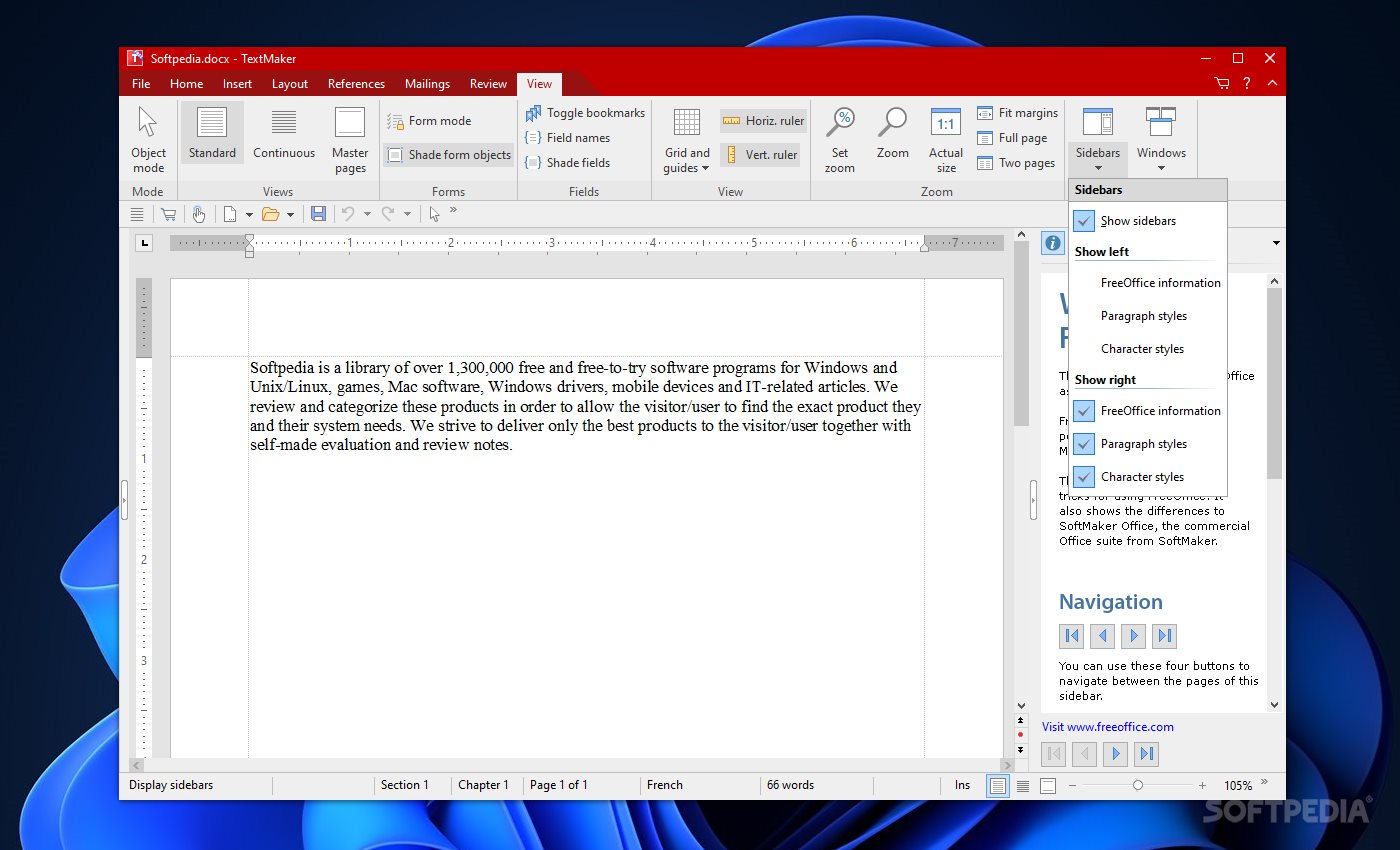Toggle Shade form objects
The image size is (1400, 850).
[x=448, y=155]
